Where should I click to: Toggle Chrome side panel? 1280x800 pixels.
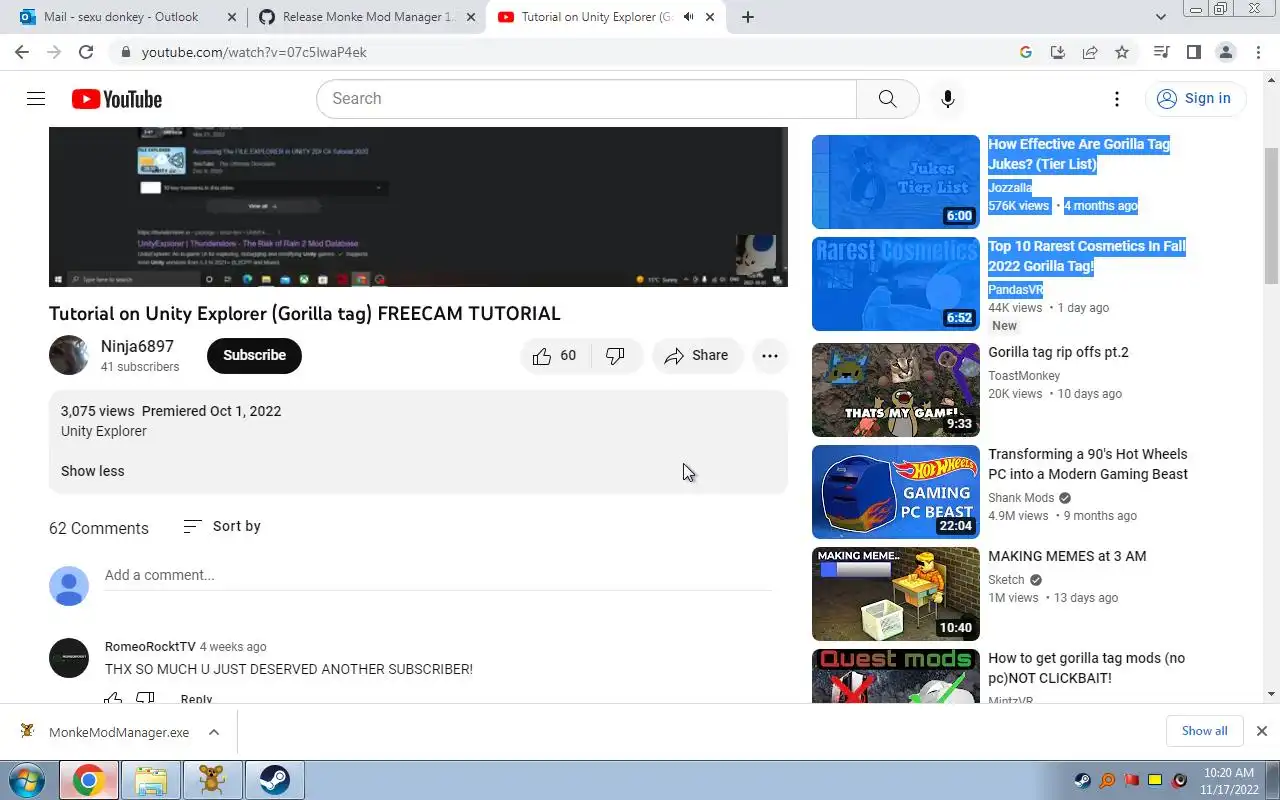[x=1193, y=52]
